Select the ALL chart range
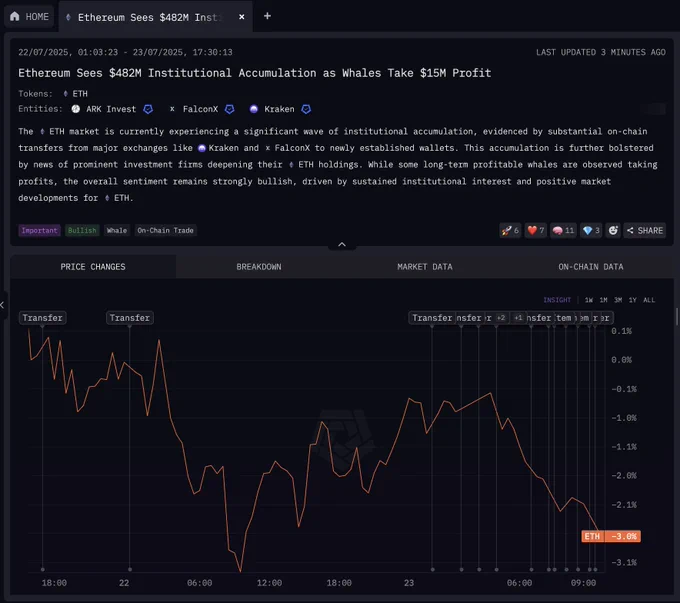Viewport: 680px width, 603px height. [x=649, y=300]
